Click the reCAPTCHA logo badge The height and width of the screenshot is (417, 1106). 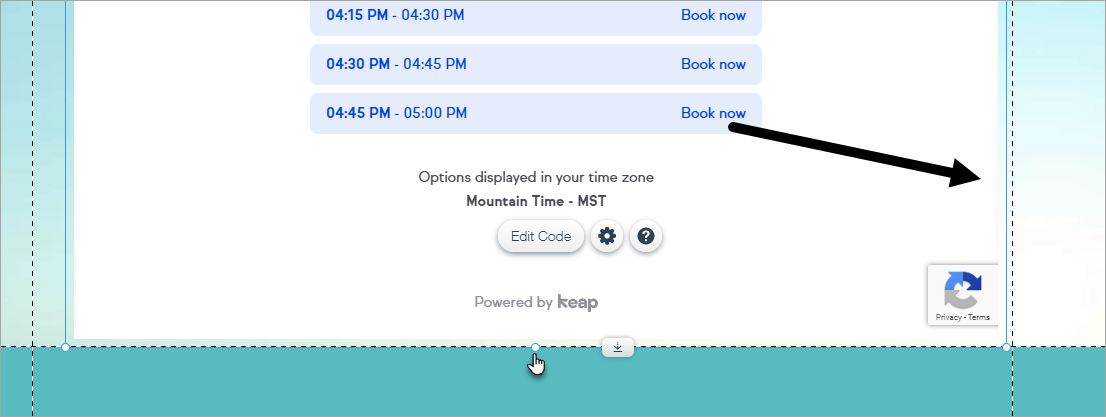(963, 290)
